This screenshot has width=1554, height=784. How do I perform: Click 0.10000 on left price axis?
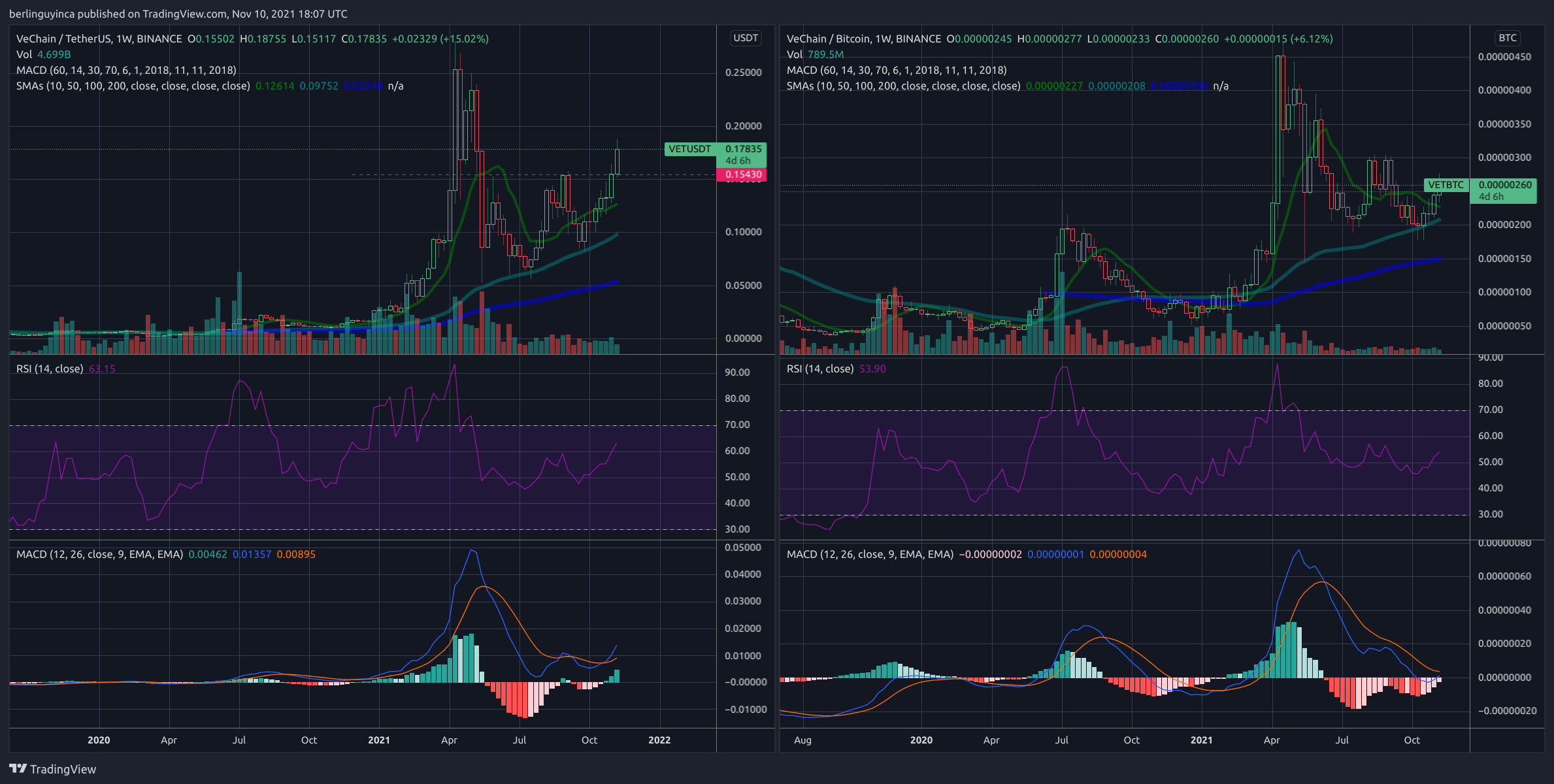point(743,231)
